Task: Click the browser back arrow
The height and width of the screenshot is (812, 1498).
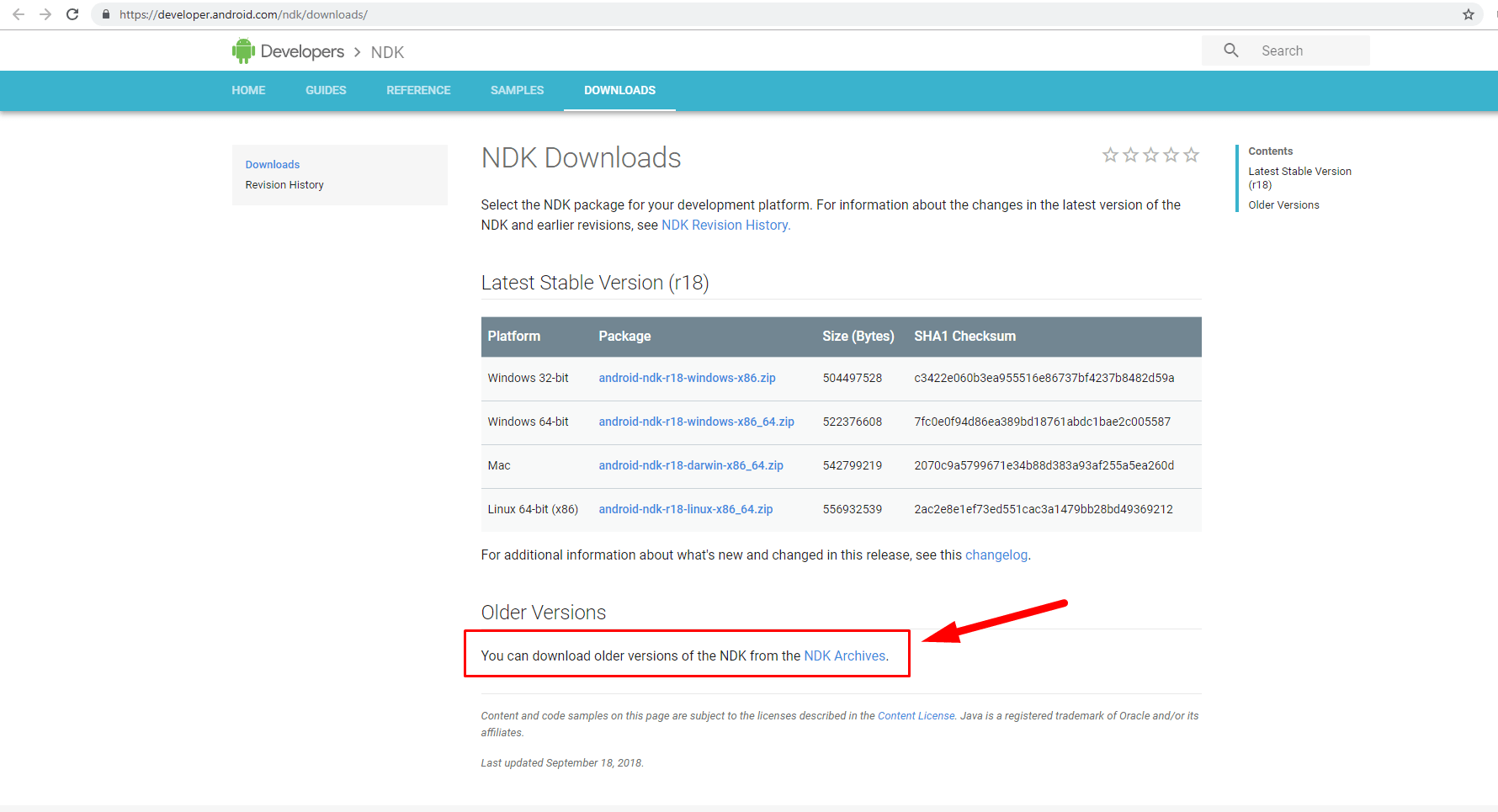Action: pyautogui.click(x=19, y=14)
